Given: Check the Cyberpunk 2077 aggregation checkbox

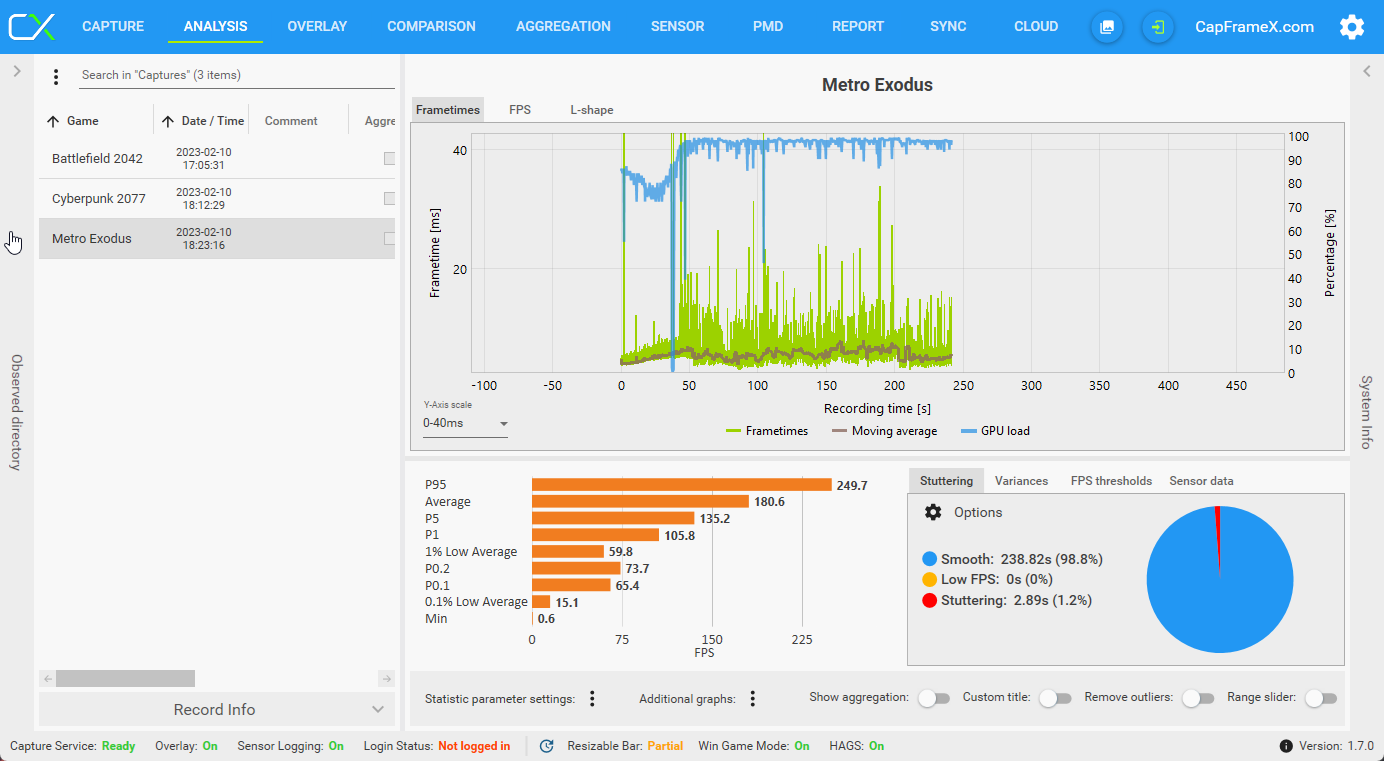Looking at the screenshot, I should click(390, 199).
